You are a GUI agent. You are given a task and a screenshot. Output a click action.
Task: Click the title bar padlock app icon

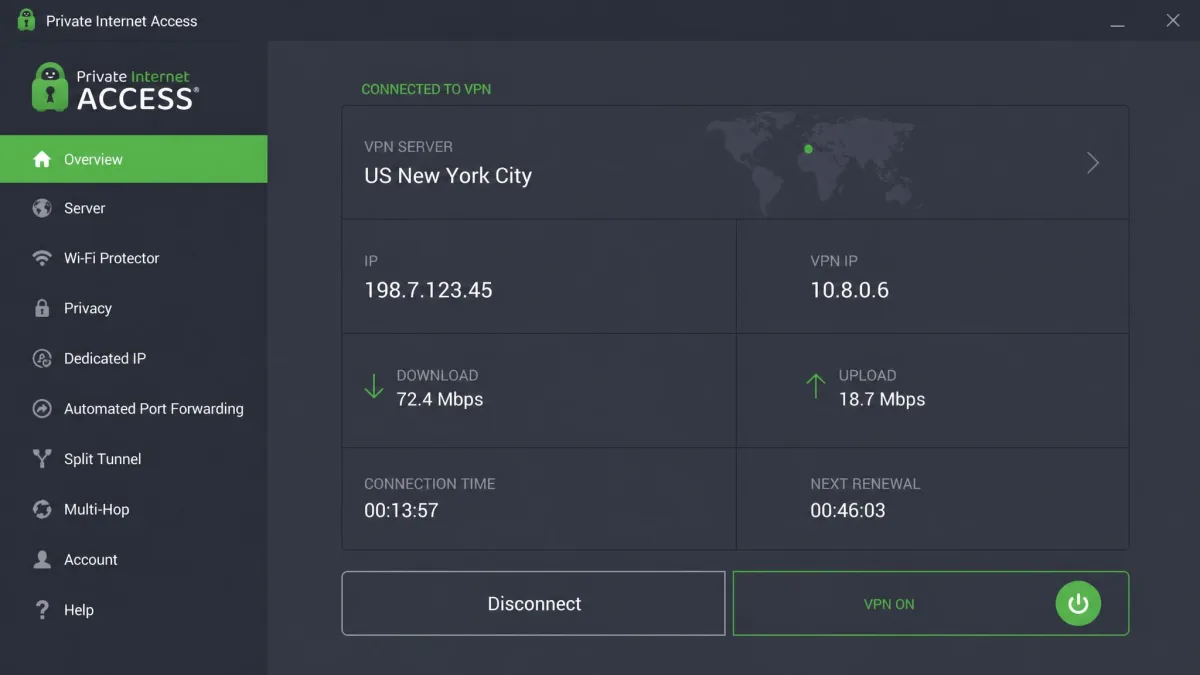tap(26, 20)
